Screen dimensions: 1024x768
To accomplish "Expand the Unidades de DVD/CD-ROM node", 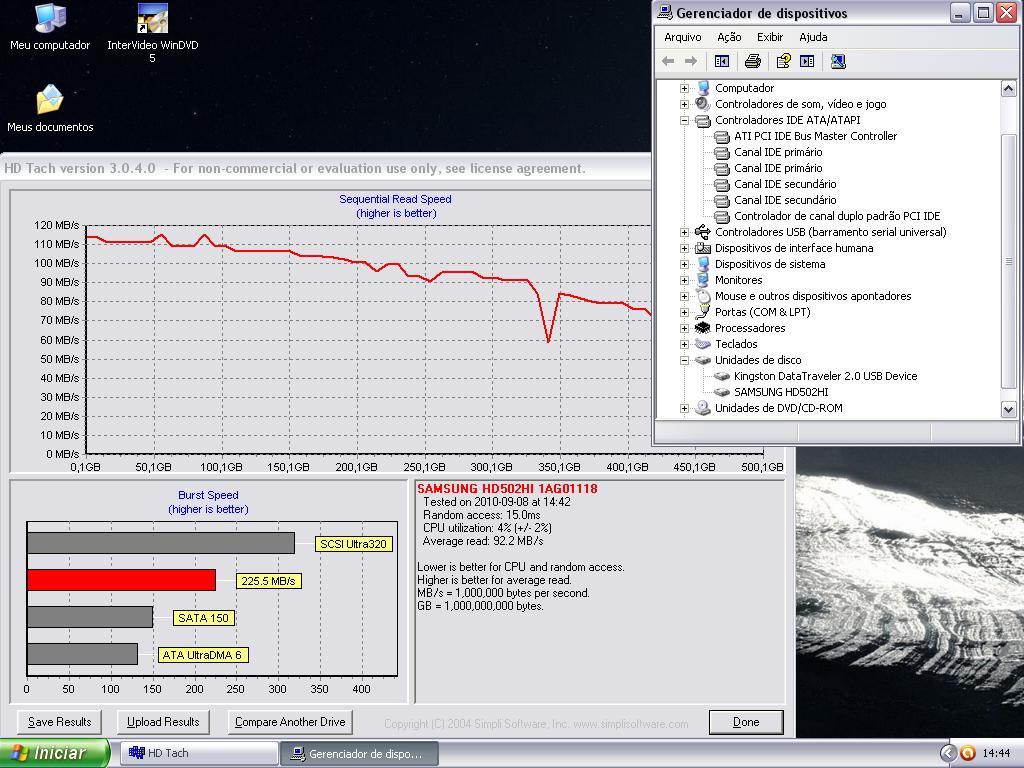I will click(684, 408).
